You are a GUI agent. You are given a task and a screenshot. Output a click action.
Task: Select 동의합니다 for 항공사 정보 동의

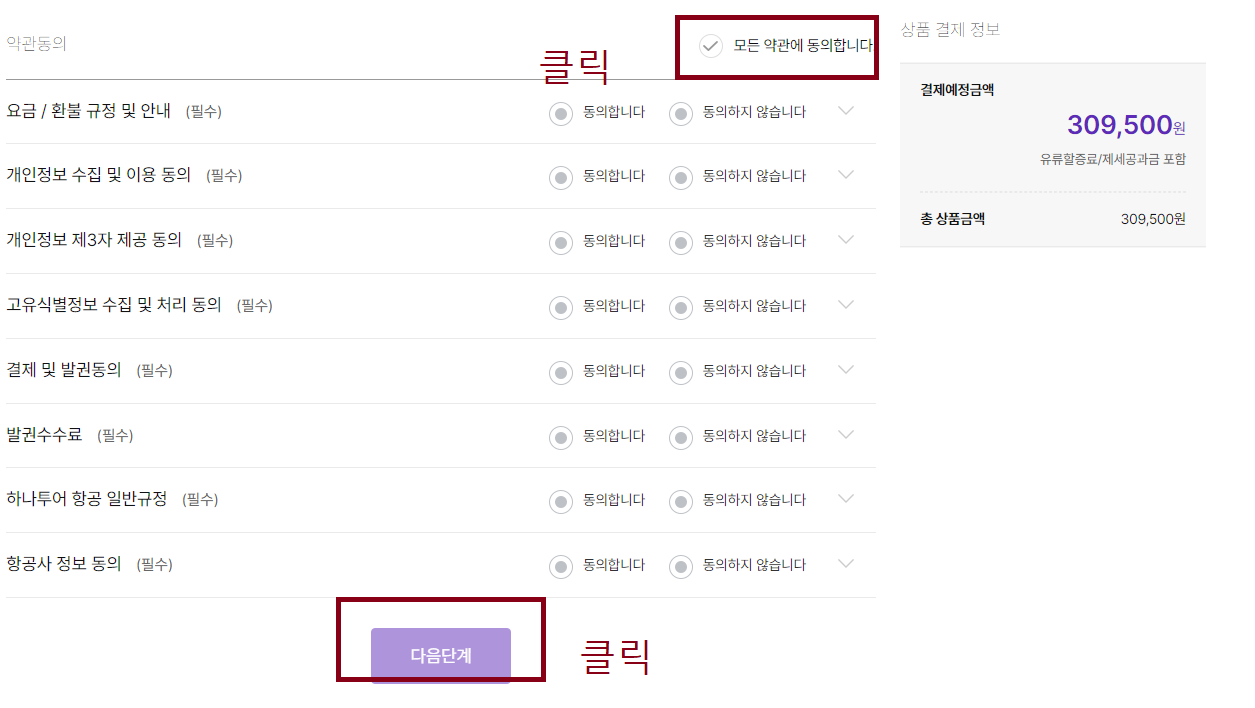pos(561,565)
